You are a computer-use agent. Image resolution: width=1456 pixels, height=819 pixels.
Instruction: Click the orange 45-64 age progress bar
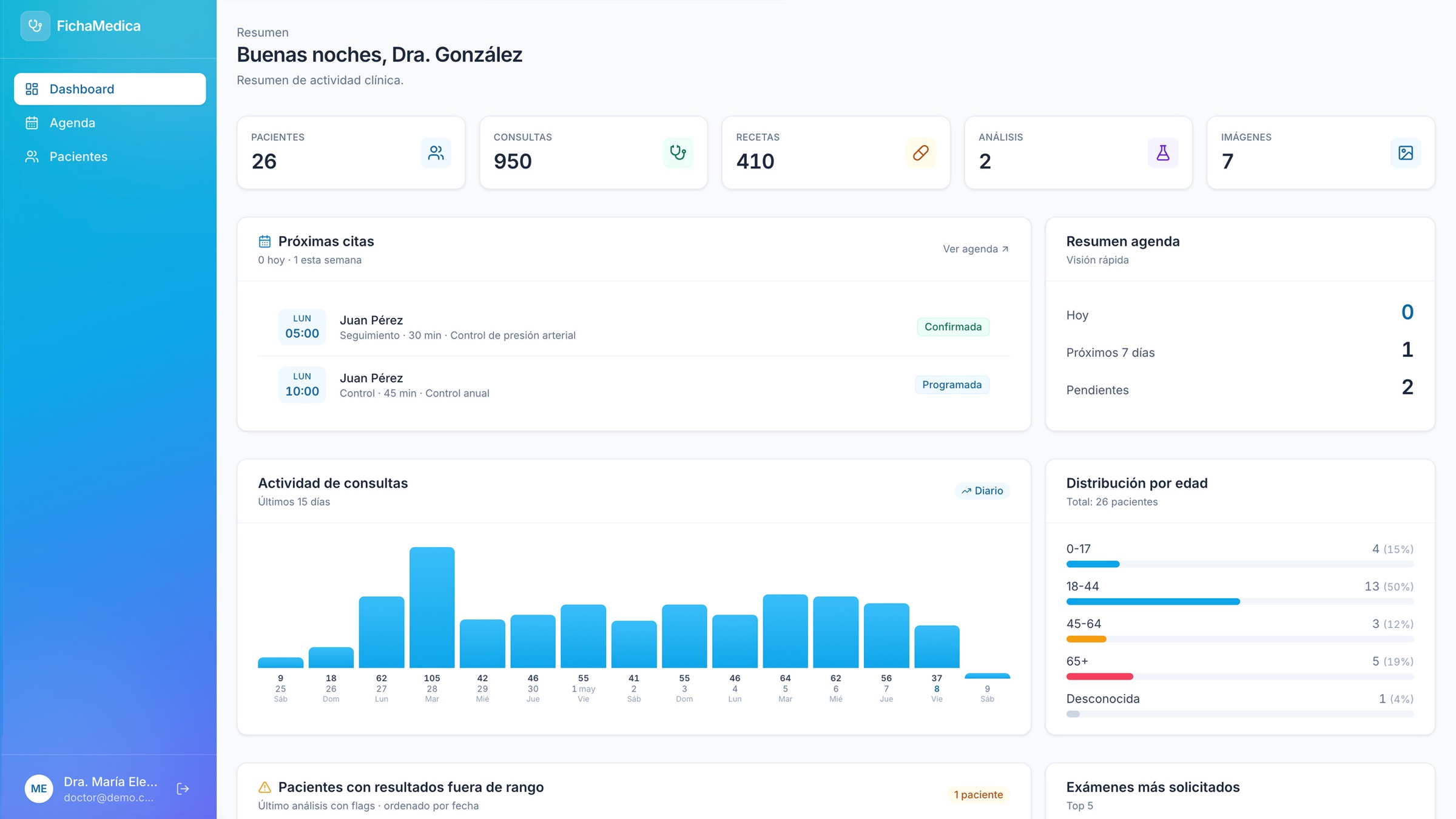coord(1240,639)
